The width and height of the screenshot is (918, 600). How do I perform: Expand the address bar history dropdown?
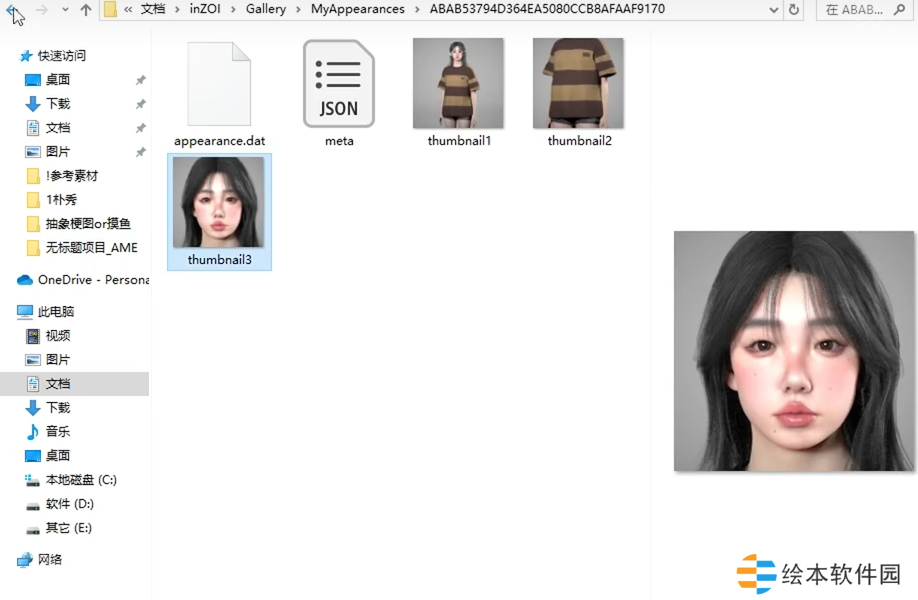(x=774, y=10)
